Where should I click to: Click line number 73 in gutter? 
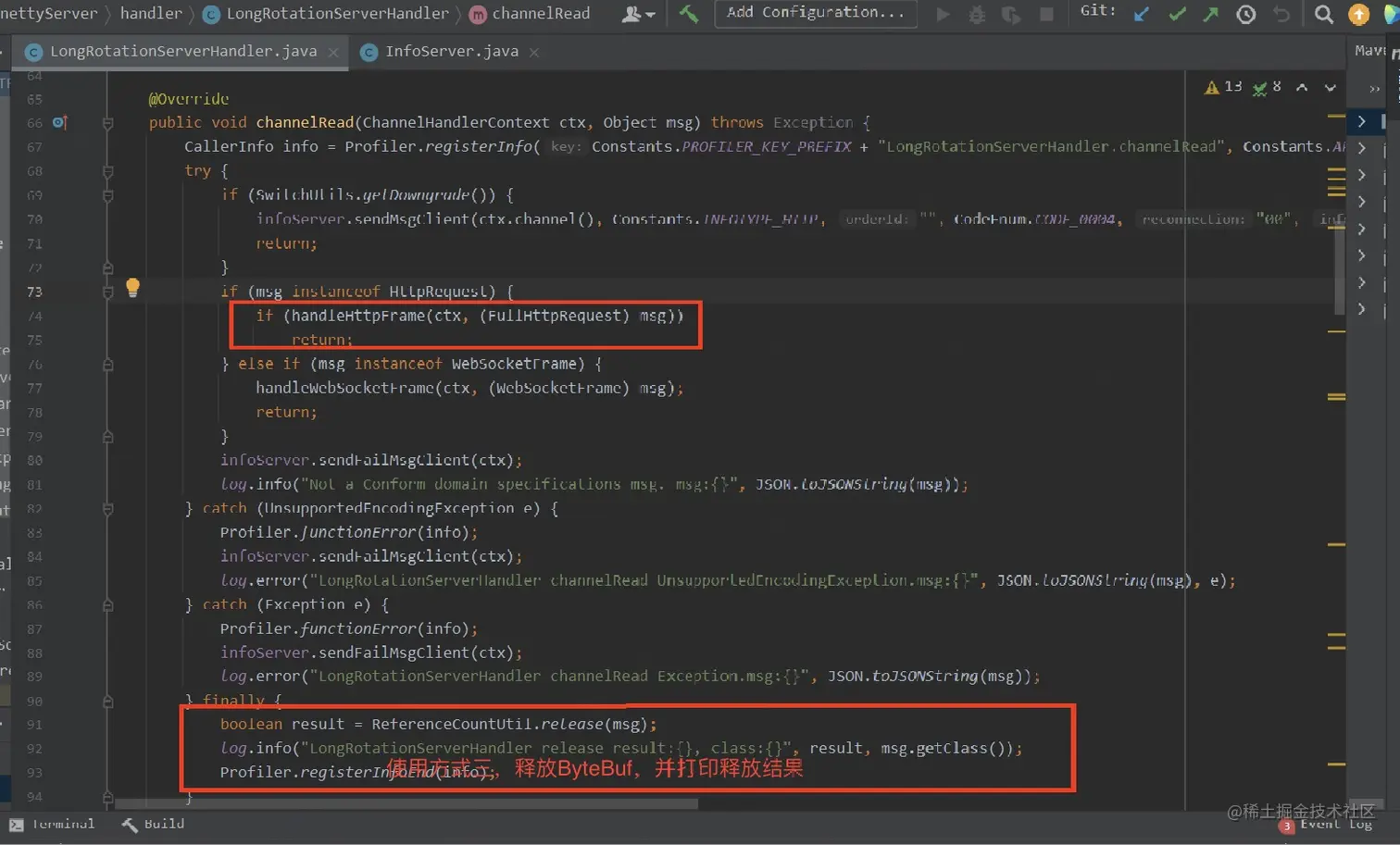coord(34,292)
